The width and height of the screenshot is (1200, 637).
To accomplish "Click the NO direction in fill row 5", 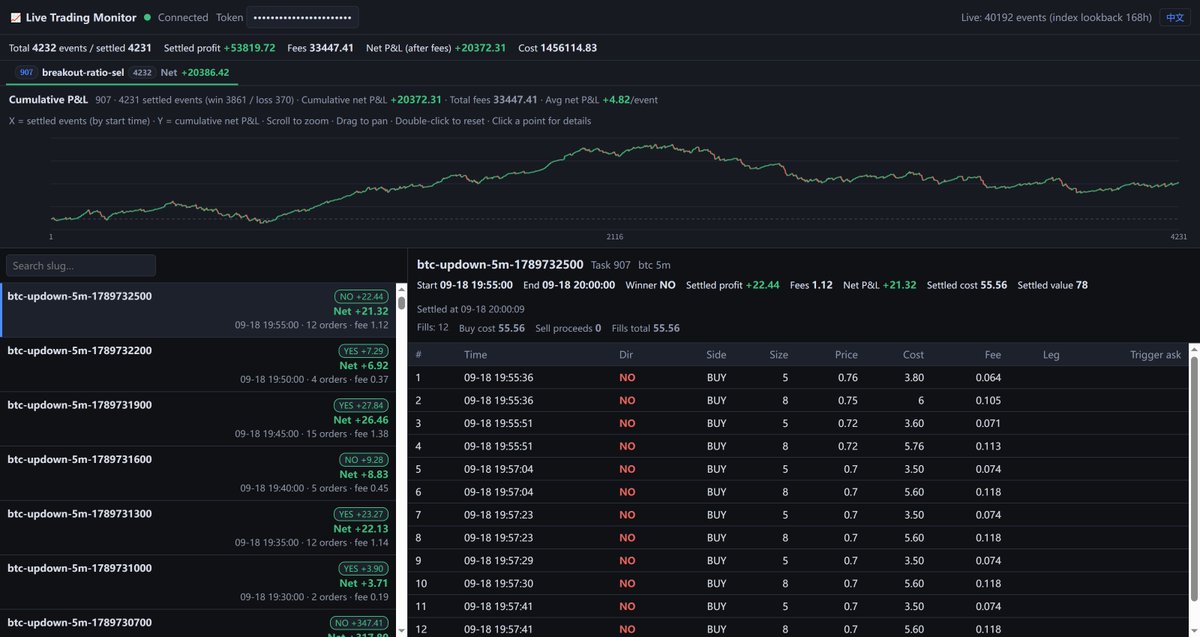I will [627, 469].
